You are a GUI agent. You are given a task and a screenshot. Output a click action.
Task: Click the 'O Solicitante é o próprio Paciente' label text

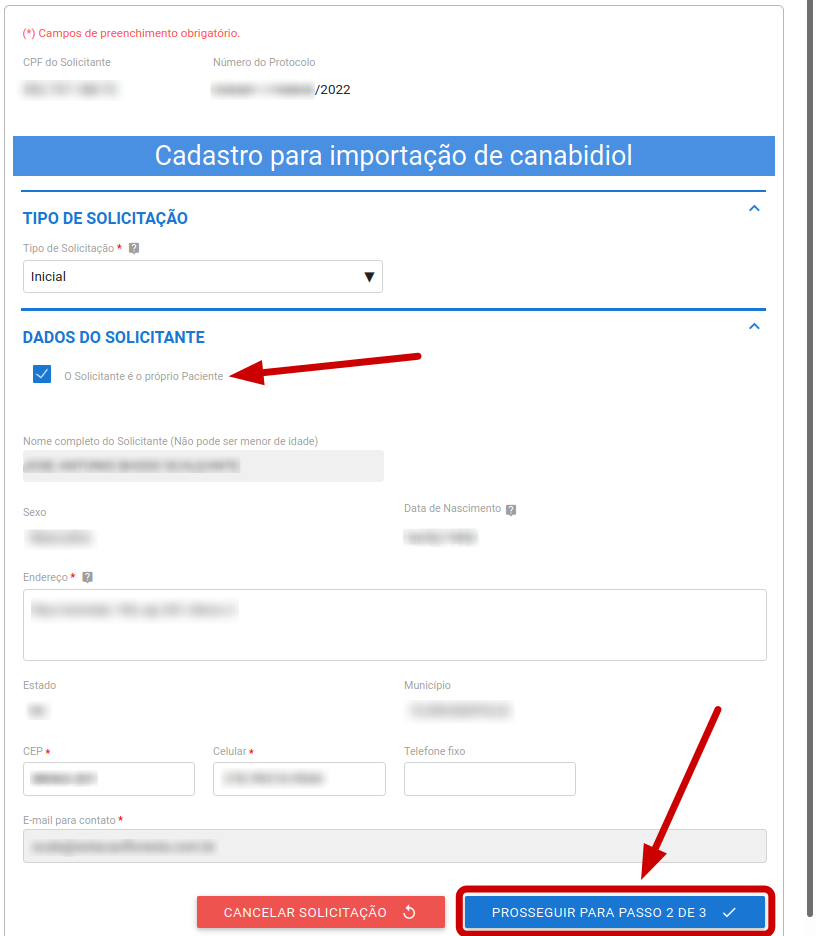tap(143, 376)
